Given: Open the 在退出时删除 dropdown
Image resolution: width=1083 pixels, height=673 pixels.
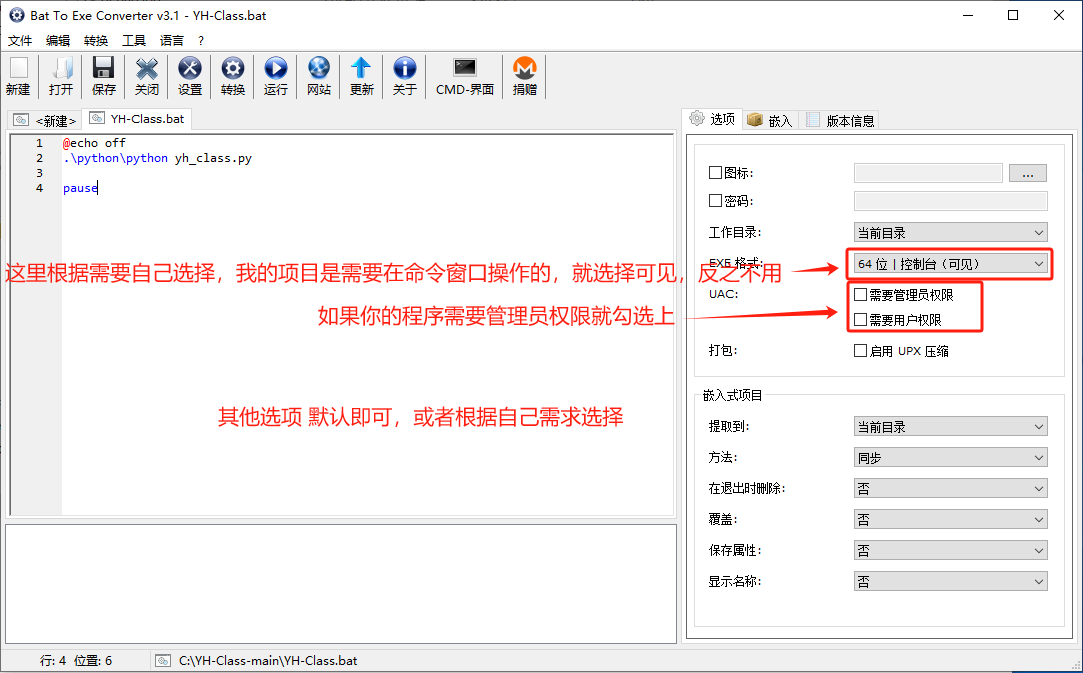Looking at the screenshot, I should point(950,489).
